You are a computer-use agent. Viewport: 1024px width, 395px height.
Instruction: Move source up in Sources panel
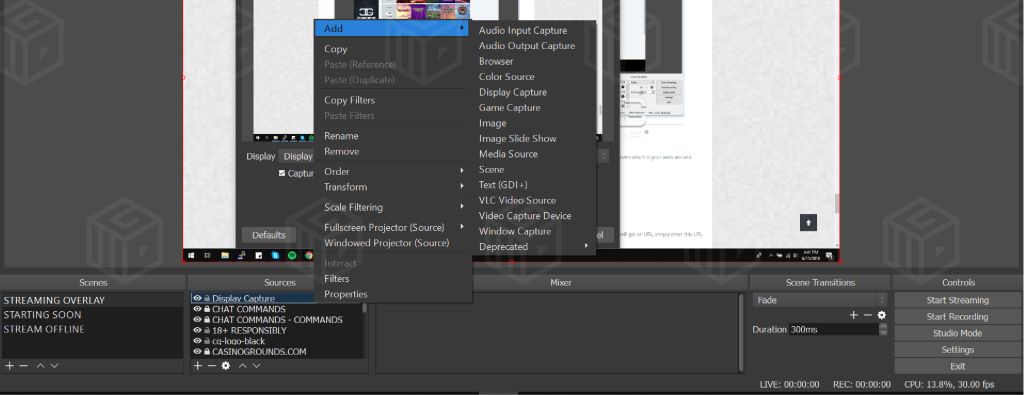242,366
